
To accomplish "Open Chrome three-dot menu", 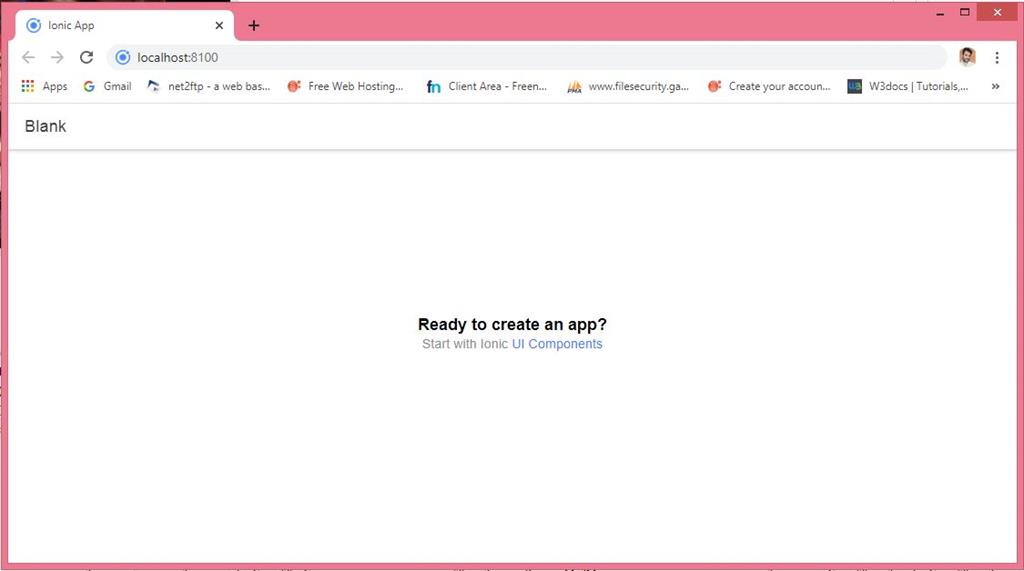I will click(997, 57).
